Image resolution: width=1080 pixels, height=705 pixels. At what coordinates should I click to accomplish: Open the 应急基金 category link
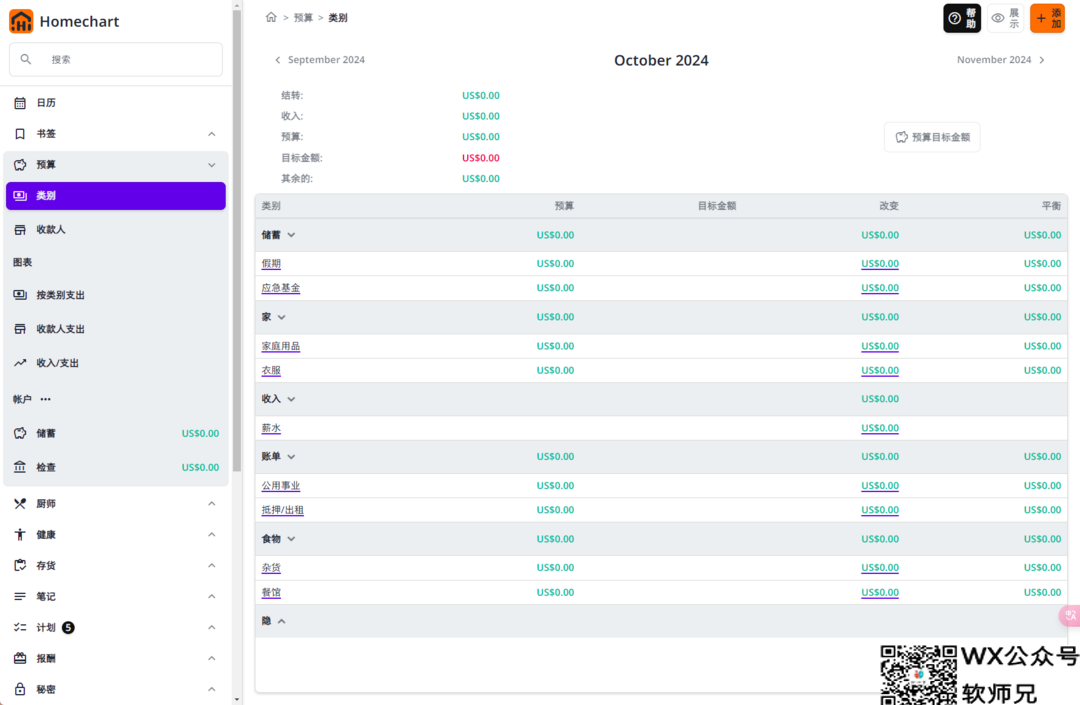click(281, 288)
